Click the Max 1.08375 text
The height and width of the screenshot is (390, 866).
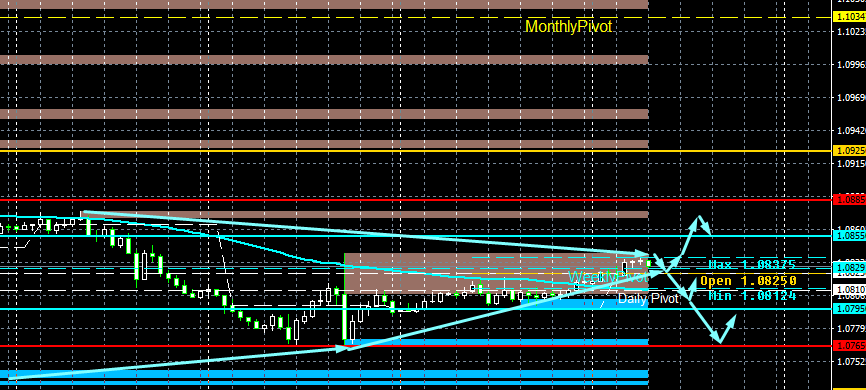[752, 265]
